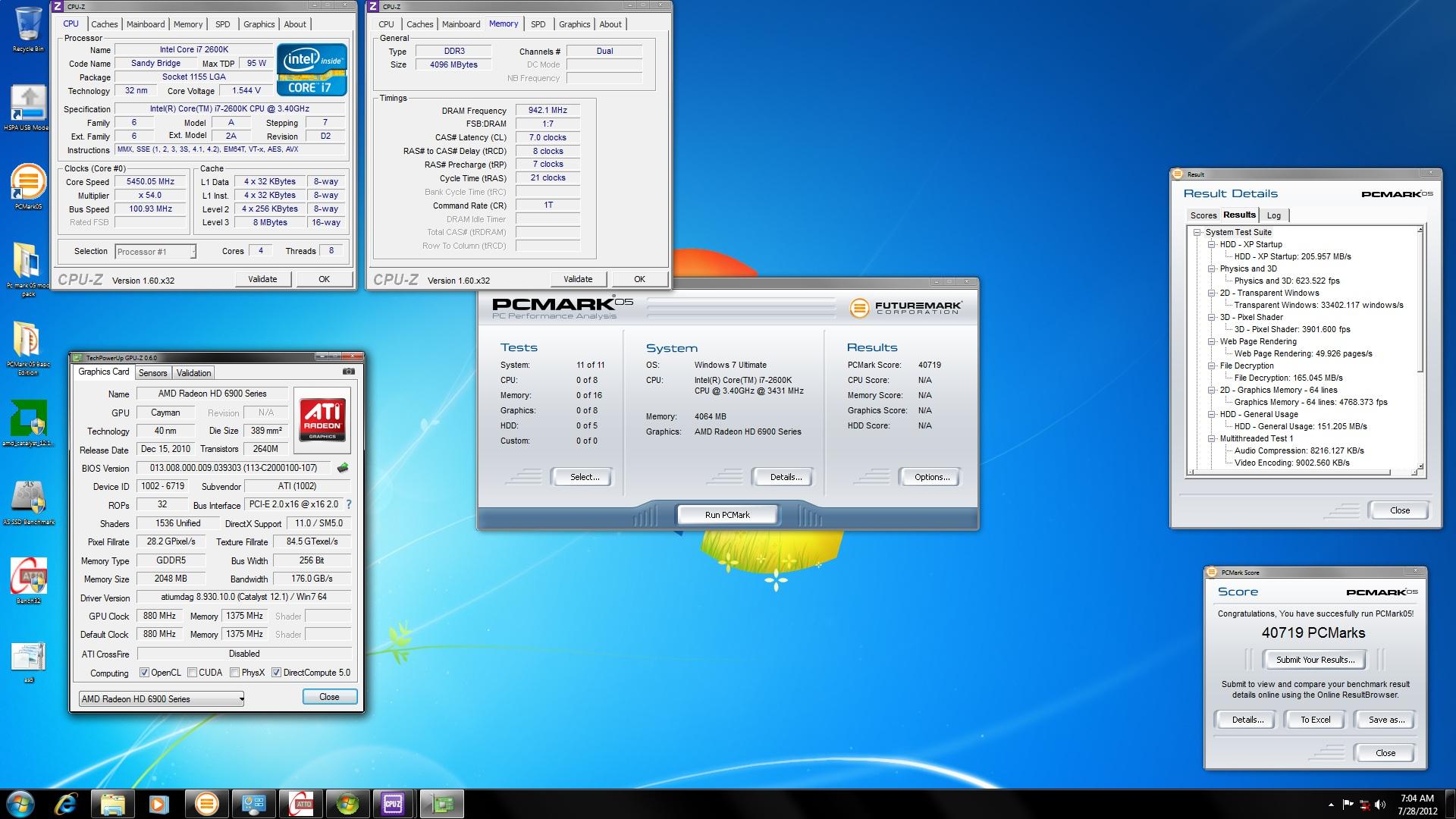
Task: Click Submit Your Results... button
Action: point(1314,660)
